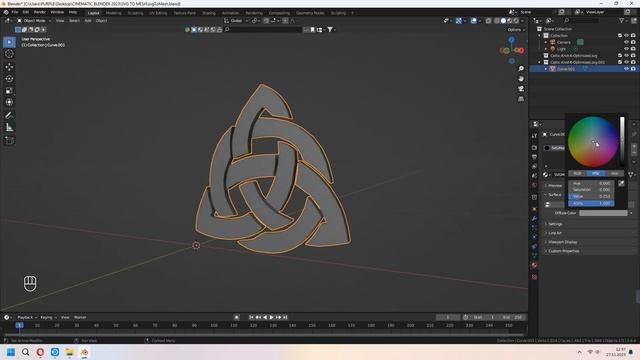Open the Modifiers wrench tab icon
Viewport: 640px width, 360px height.
(x=534, y=218)
